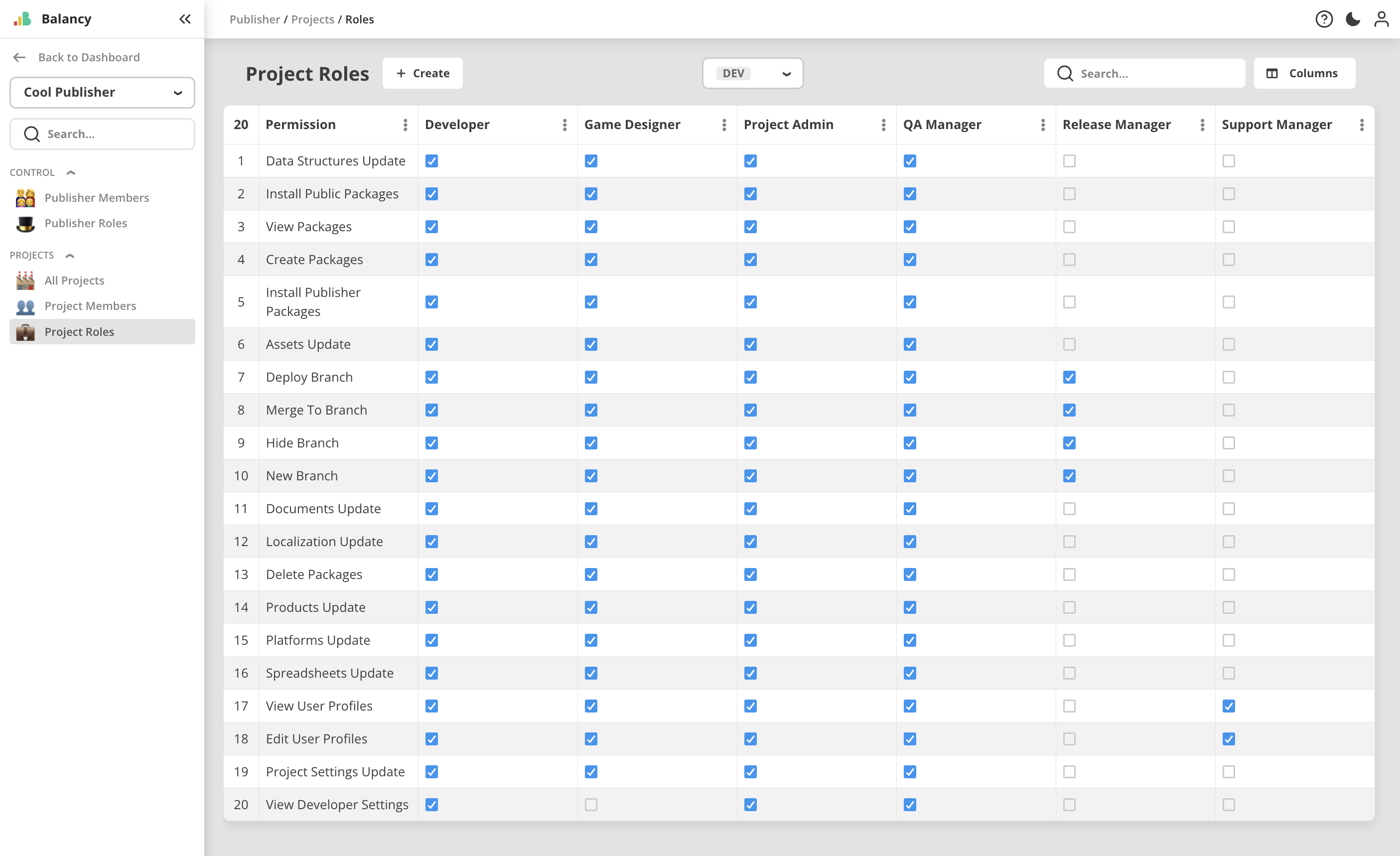Grant Data Structures Update to Support Manager

click(x=1229, y=161)
